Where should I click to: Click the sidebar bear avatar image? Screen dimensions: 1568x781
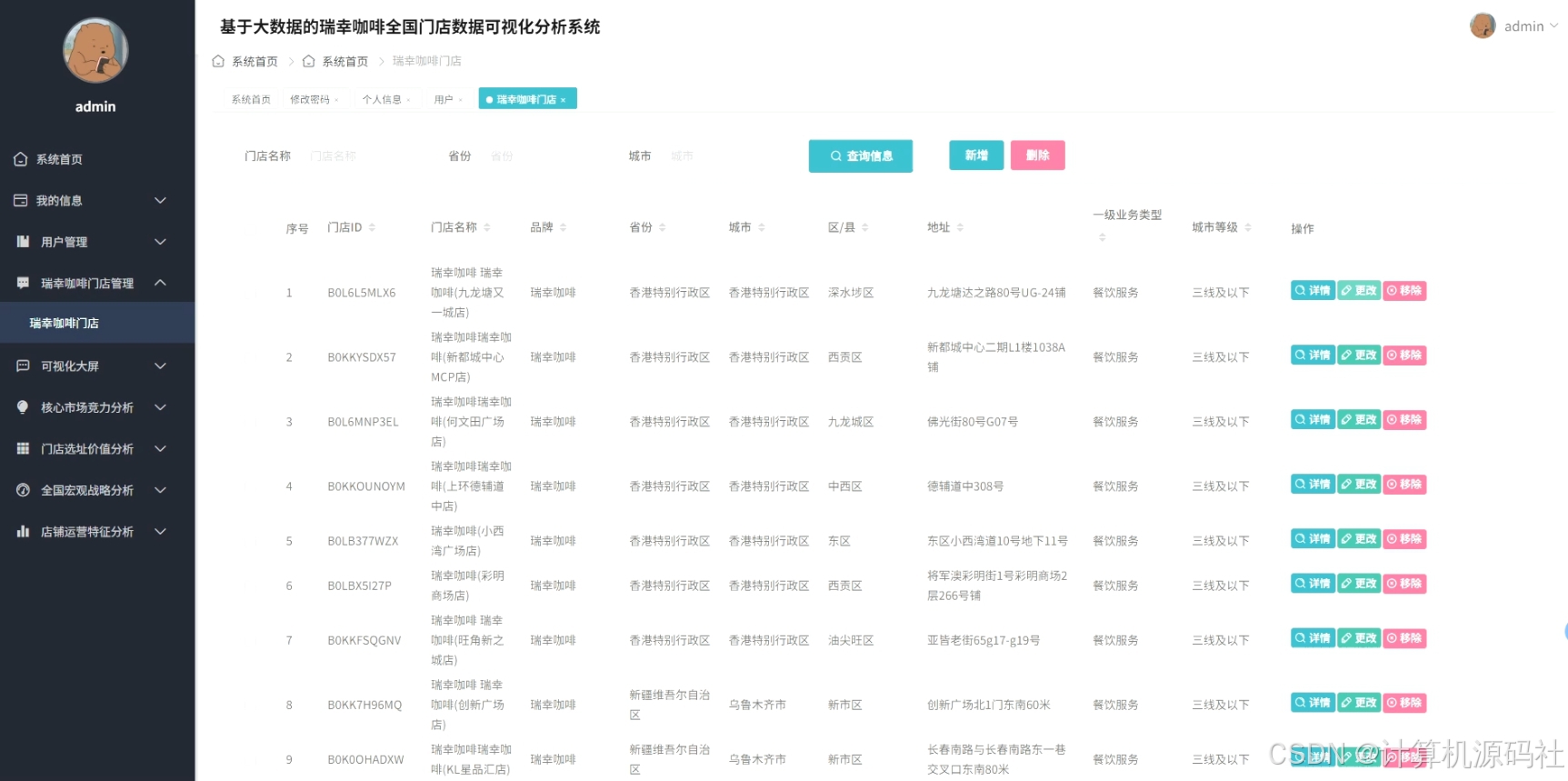[x=95, y=50]
